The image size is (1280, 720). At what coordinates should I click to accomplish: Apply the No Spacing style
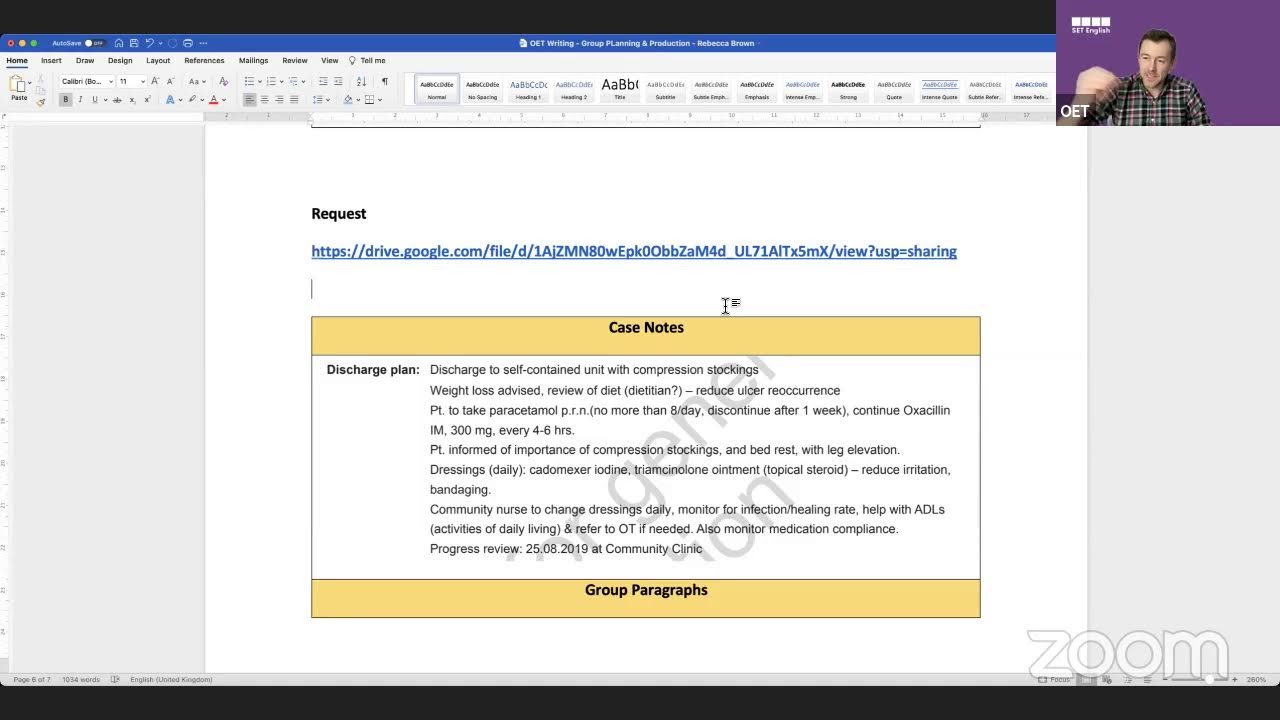pyautogui.click(x=482, y=88)
